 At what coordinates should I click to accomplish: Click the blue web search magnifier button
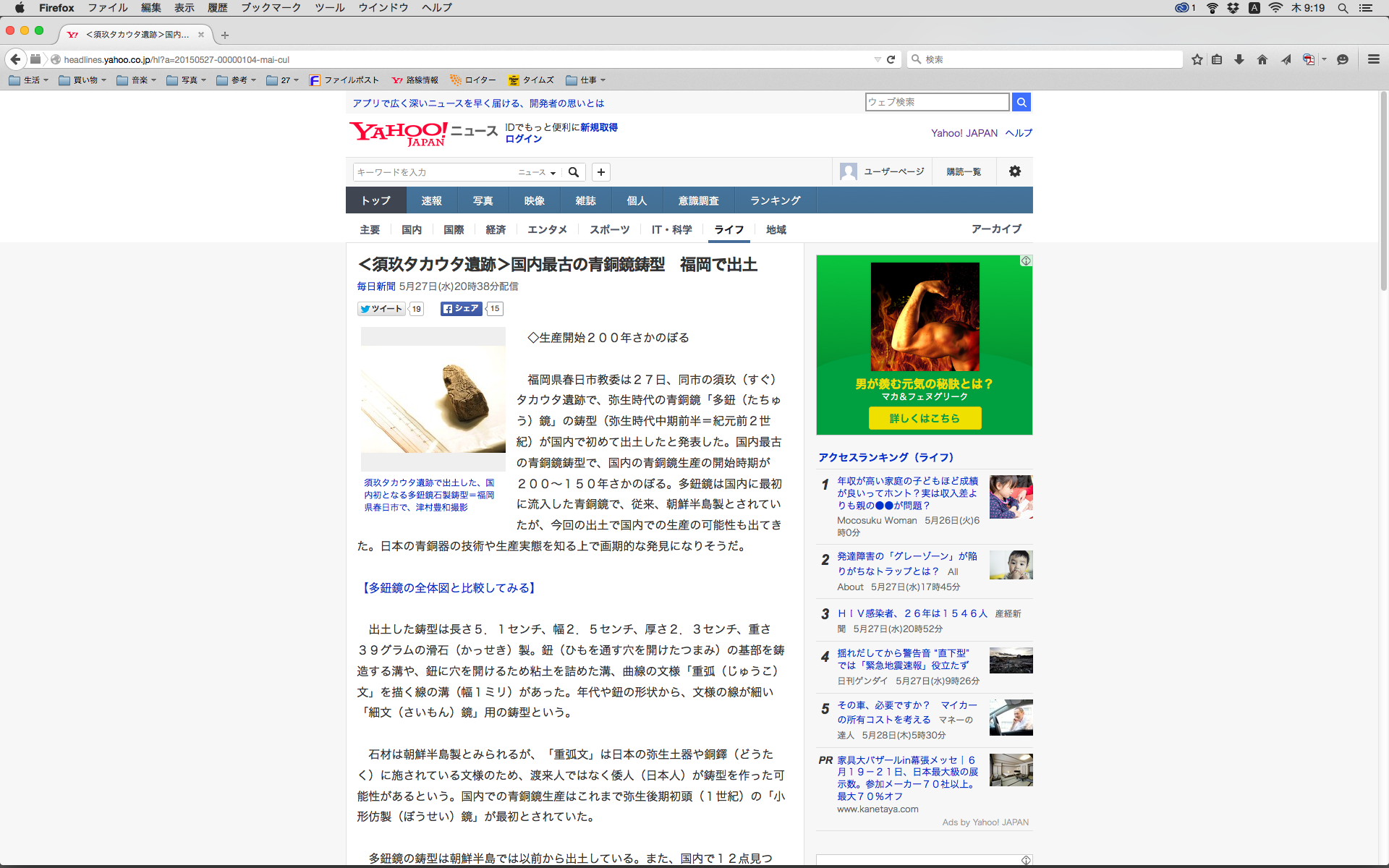click(1021, 102)
